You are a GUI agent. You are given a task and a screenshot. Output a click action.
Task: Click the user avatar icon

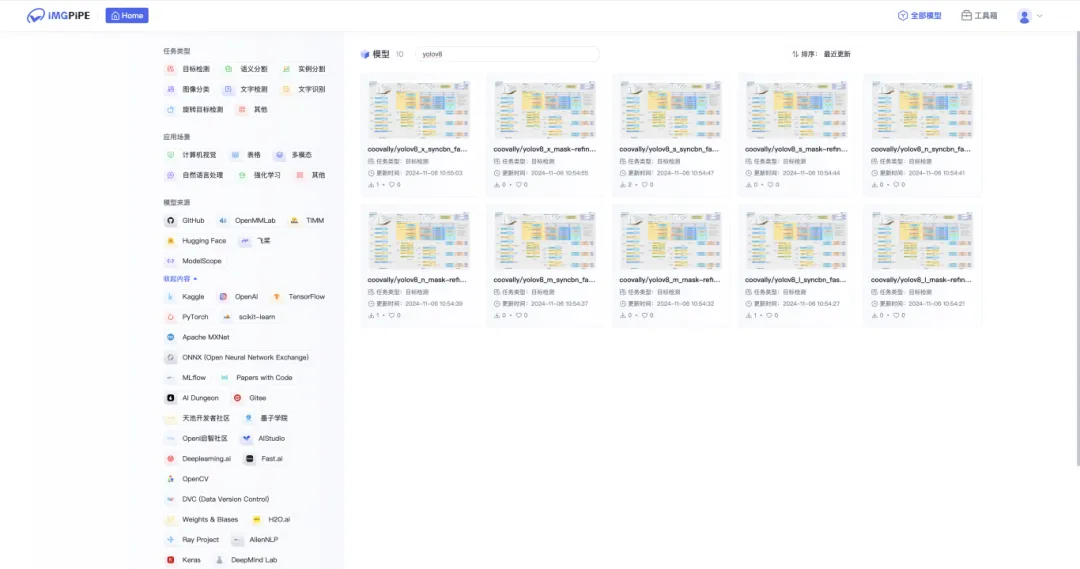click(1024, 16)
